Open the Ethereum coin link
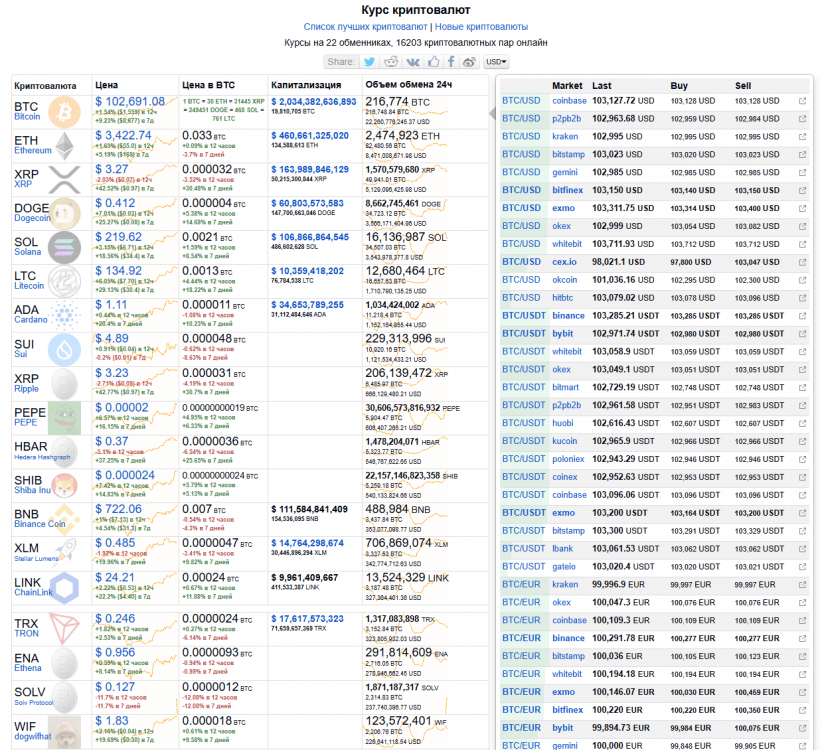This screenshot has height=750, width=826. point(32,151)
